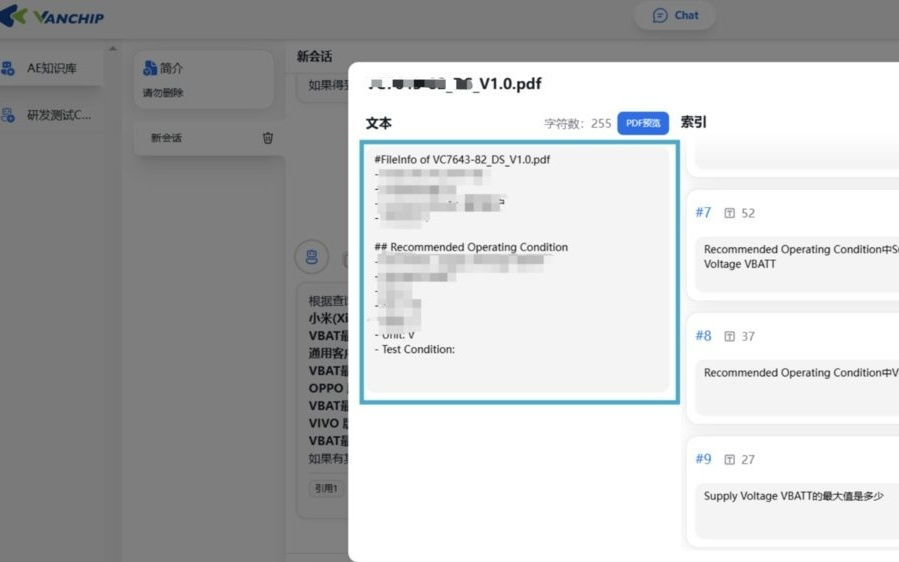Click the 索引 heading
This screenshot has width=899, height=562.
click(694, 122)
